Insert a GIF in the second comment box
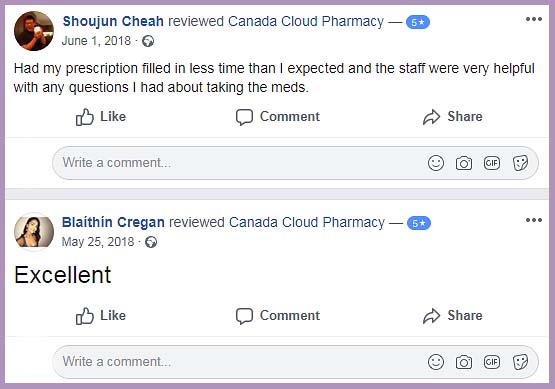 pos(492,362)
